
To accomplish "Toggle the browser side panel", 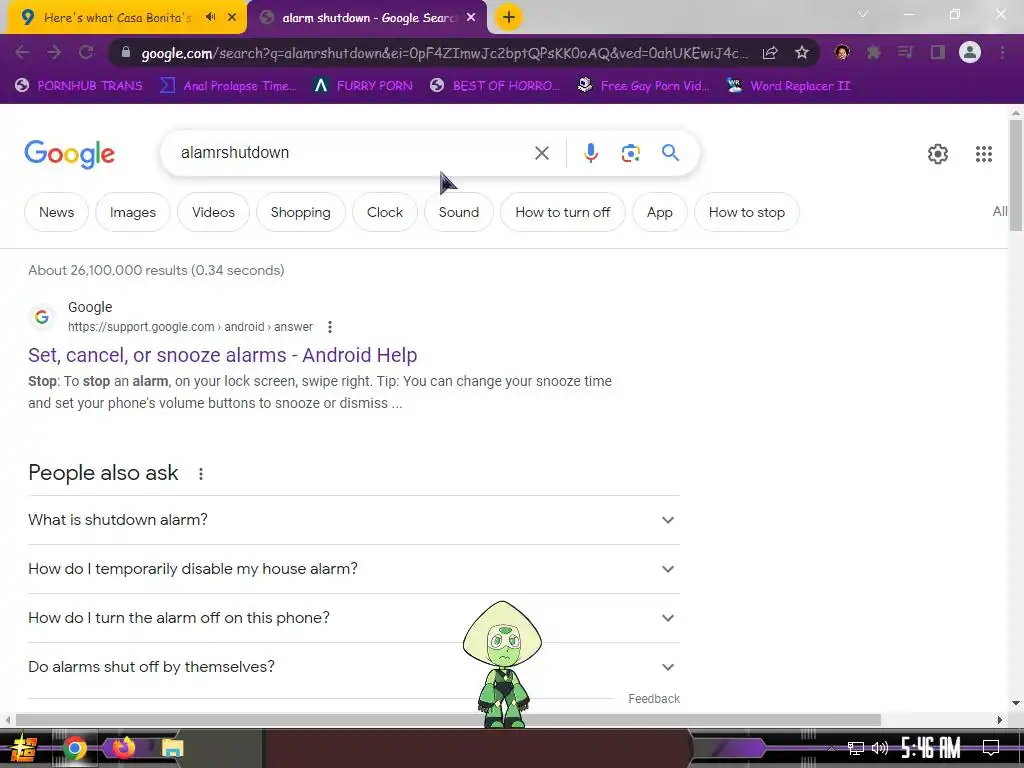I will point(938,52).
